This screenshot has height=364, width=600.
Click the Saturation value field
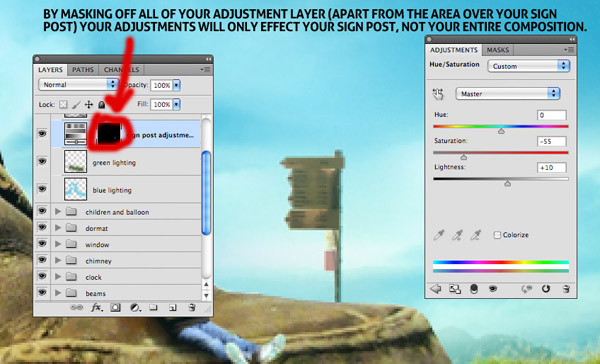[x=551, y=141]
